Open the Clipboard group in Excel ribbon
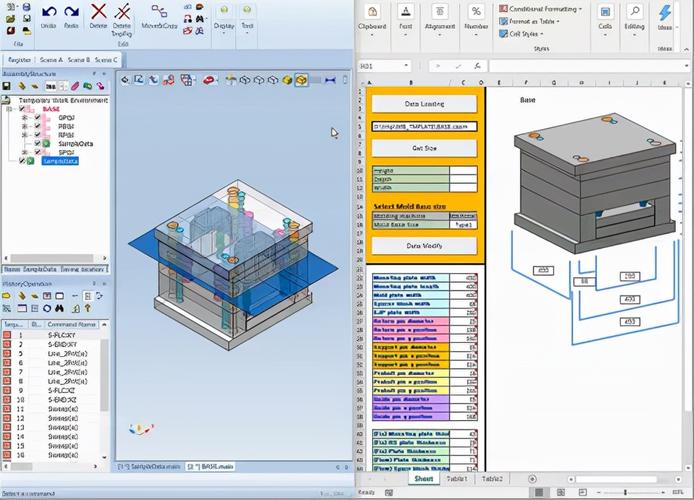This screenshot has width=694, height=500. 372,19
